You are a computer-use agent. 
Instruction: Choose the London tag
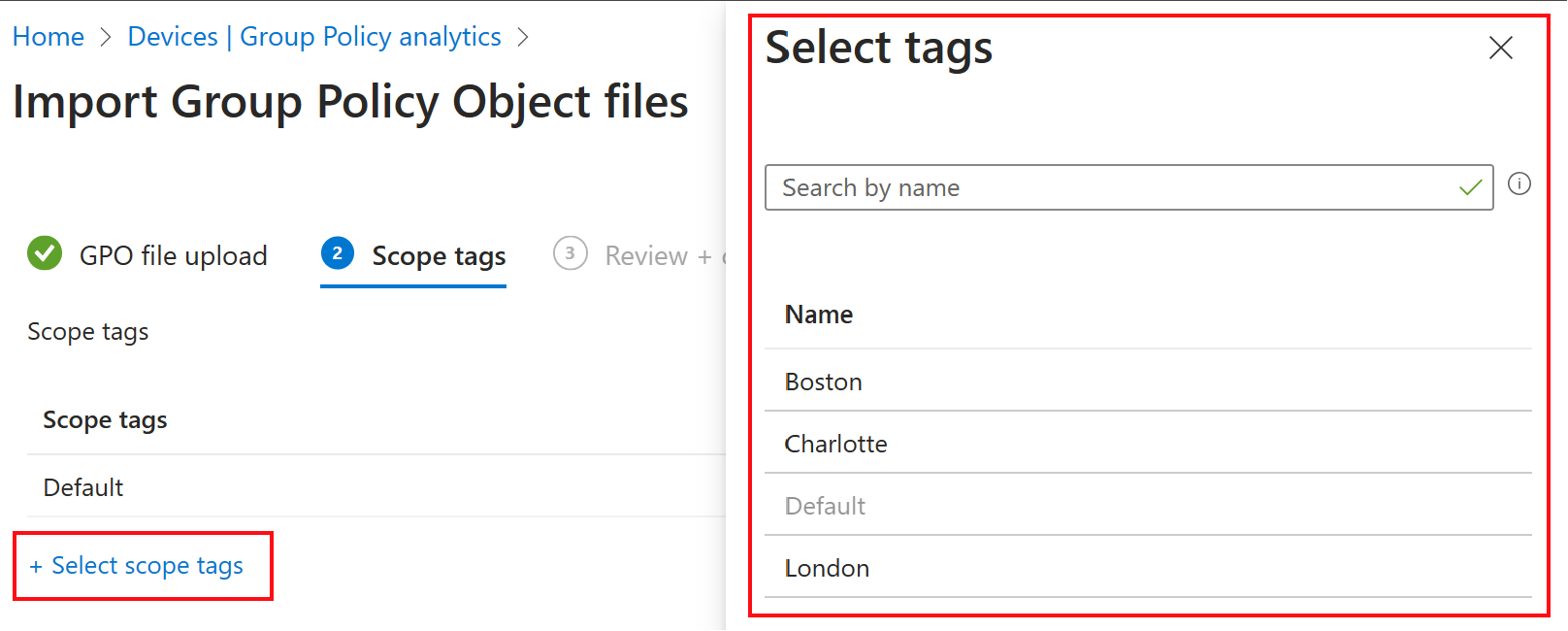827,568
